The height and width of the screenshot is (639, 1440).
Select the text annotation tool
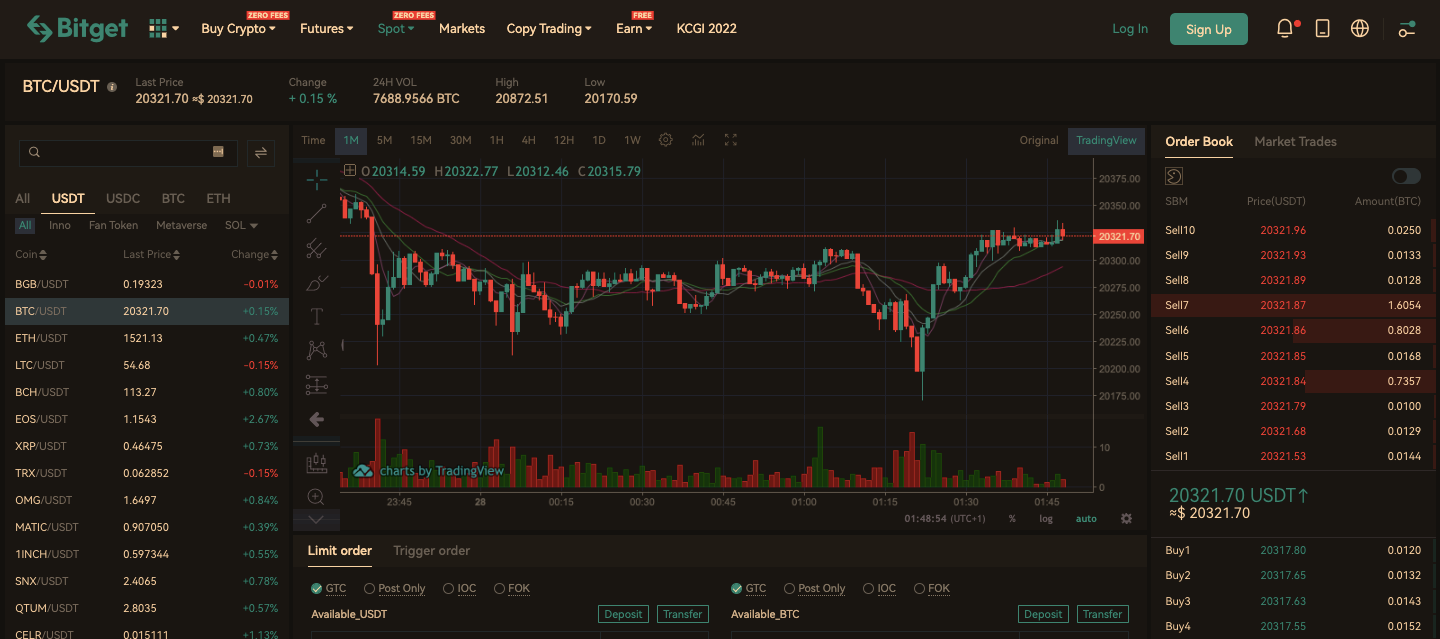(316, 317)
